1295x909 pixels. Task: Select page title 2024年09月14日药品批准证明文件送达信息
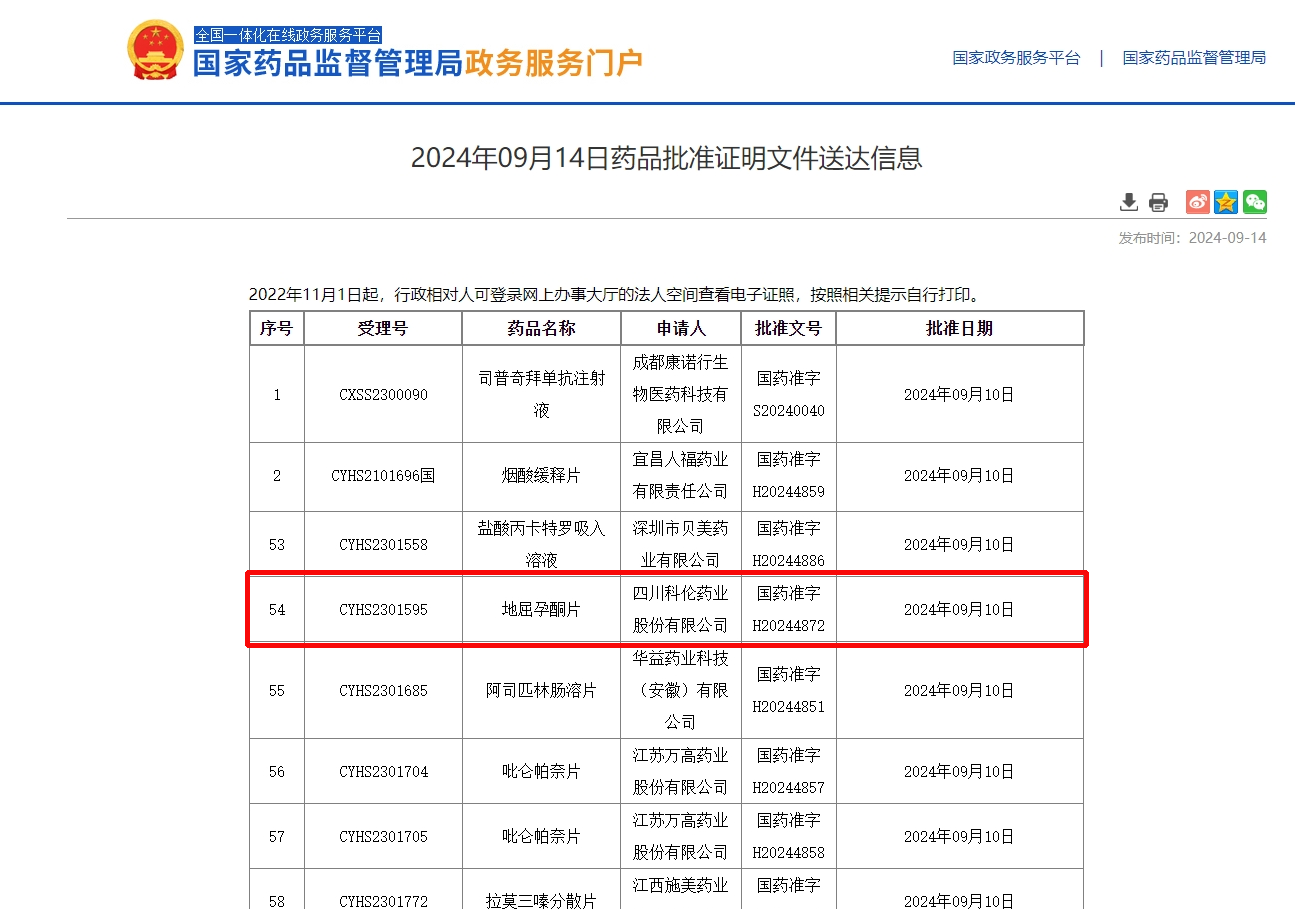[666, 158]
